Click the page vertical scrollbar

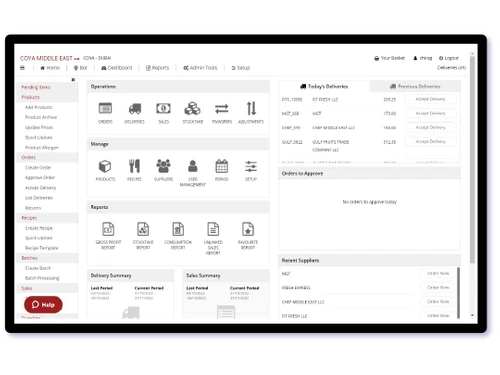pos(472,160)
